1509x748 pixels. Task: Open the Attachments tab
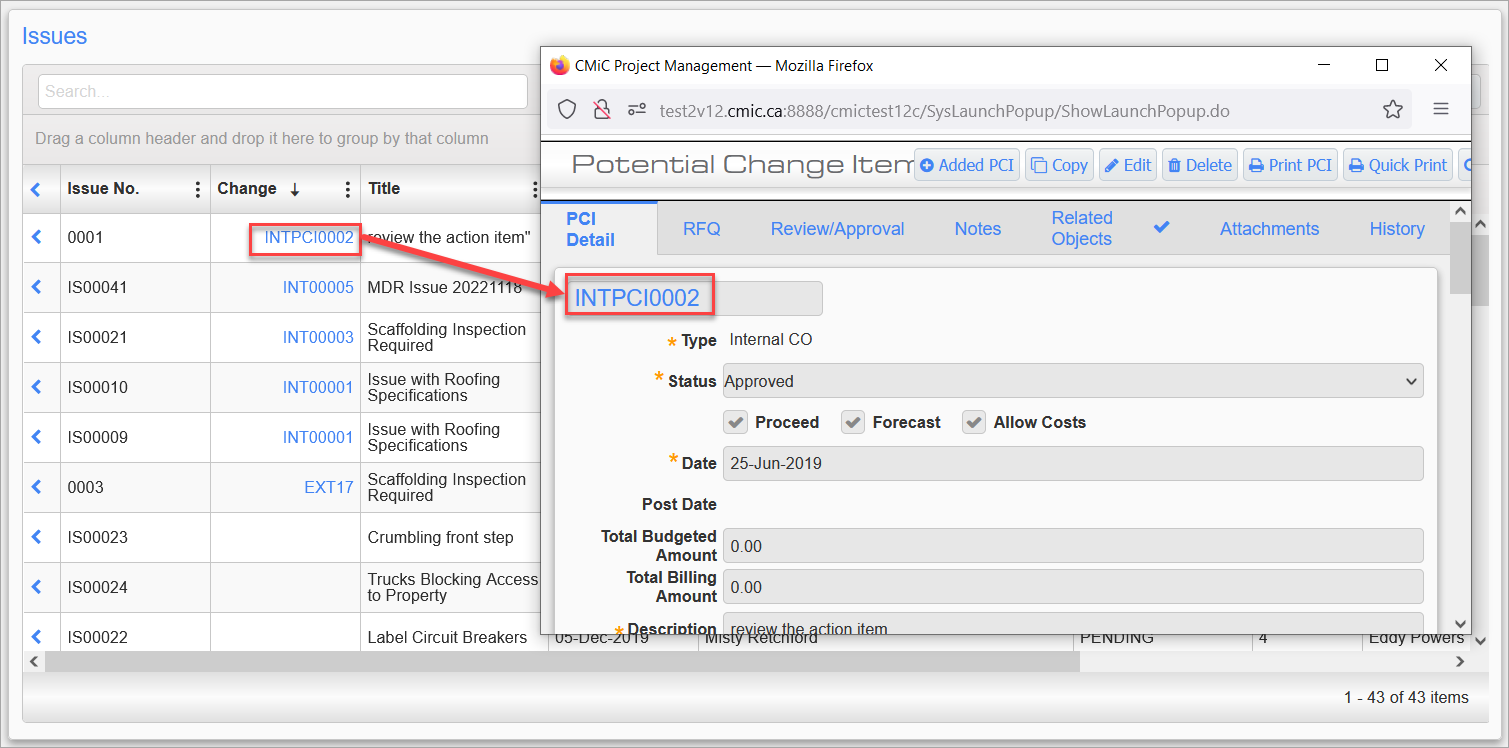(1270, 229)
